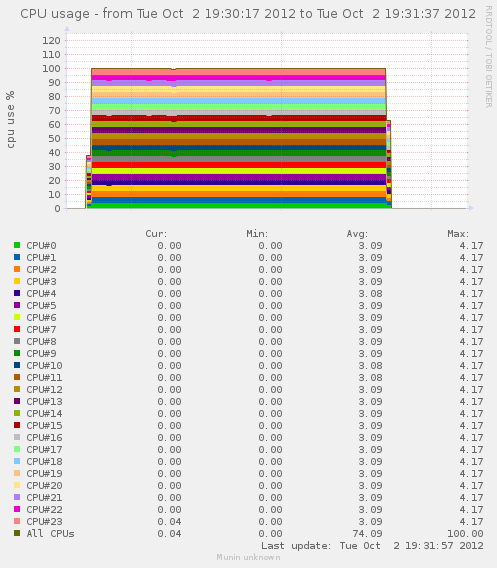Click the orange CPU#2 legend swatch
This screenshot has height=568, width=497.
pyautogui.click(x=17, y=269)
